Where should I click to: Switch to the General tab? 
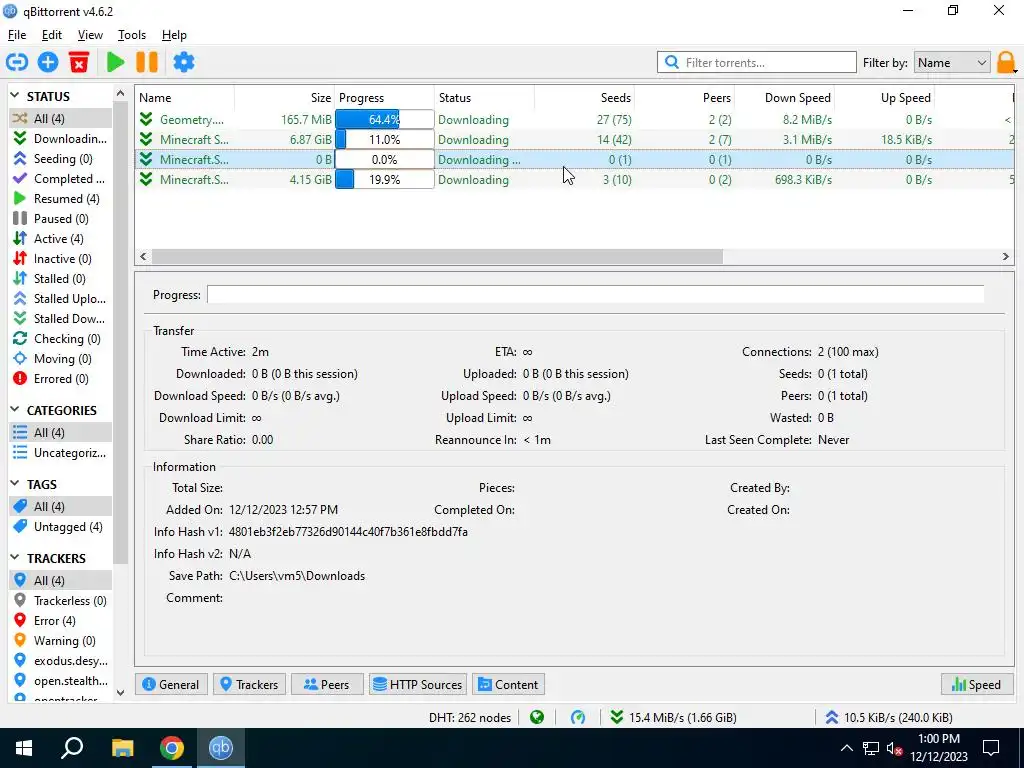click(171, 684)
